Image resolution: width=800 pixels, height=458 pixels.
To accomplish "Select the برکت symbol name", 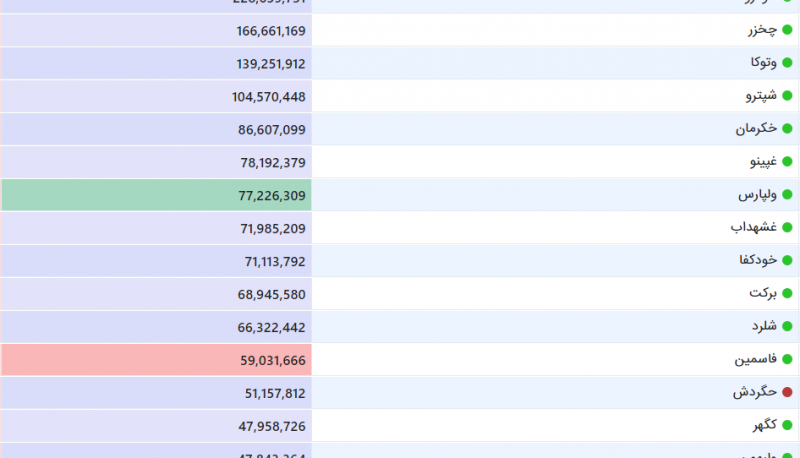I will coord(763,293).
